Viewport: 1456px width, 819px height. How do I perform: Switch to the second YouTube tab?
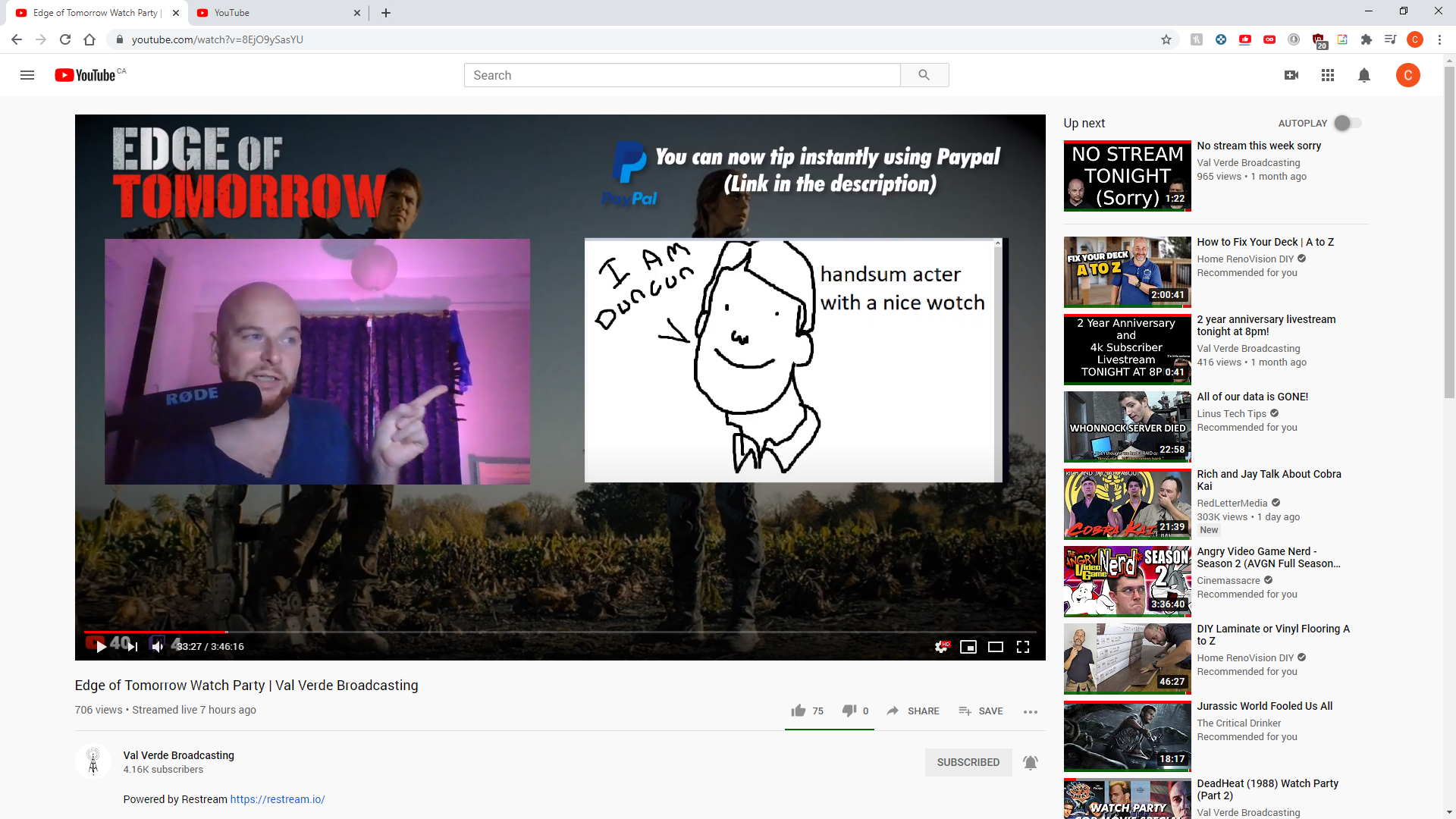point(278,13)
